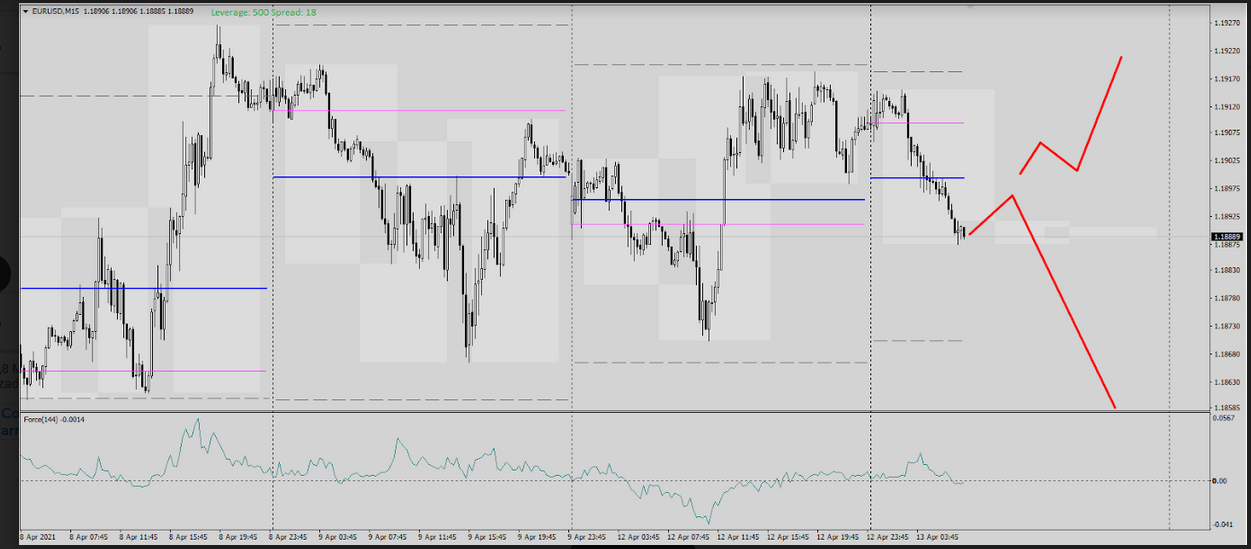Image resolution: width=1251 pixels, height=549 pixels.
Task: Select the 8 Apr 2021 date on time axis
Action: 39,536
